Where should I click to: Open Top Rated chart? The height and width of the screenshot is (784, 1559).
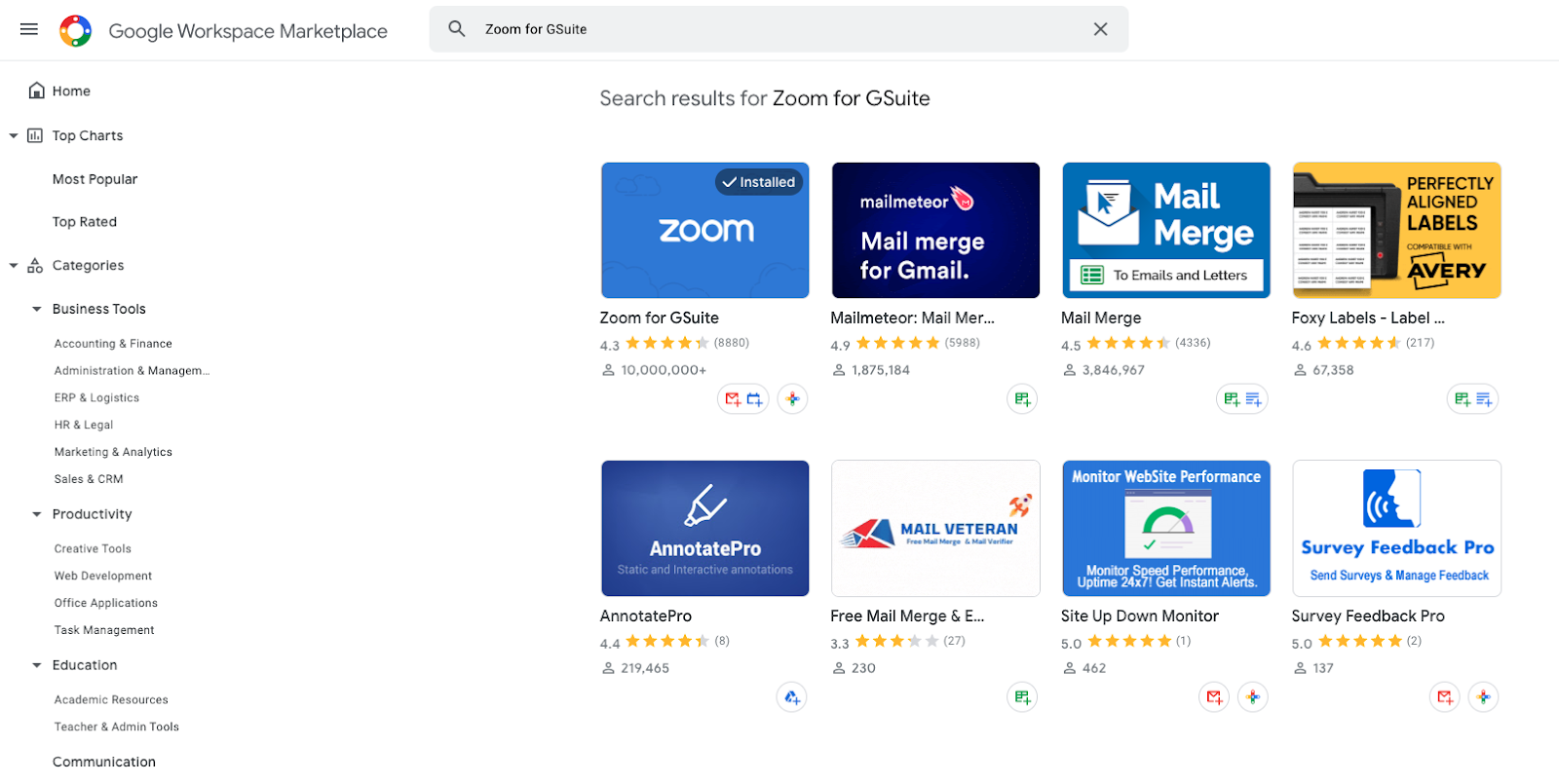coord(85,222)
